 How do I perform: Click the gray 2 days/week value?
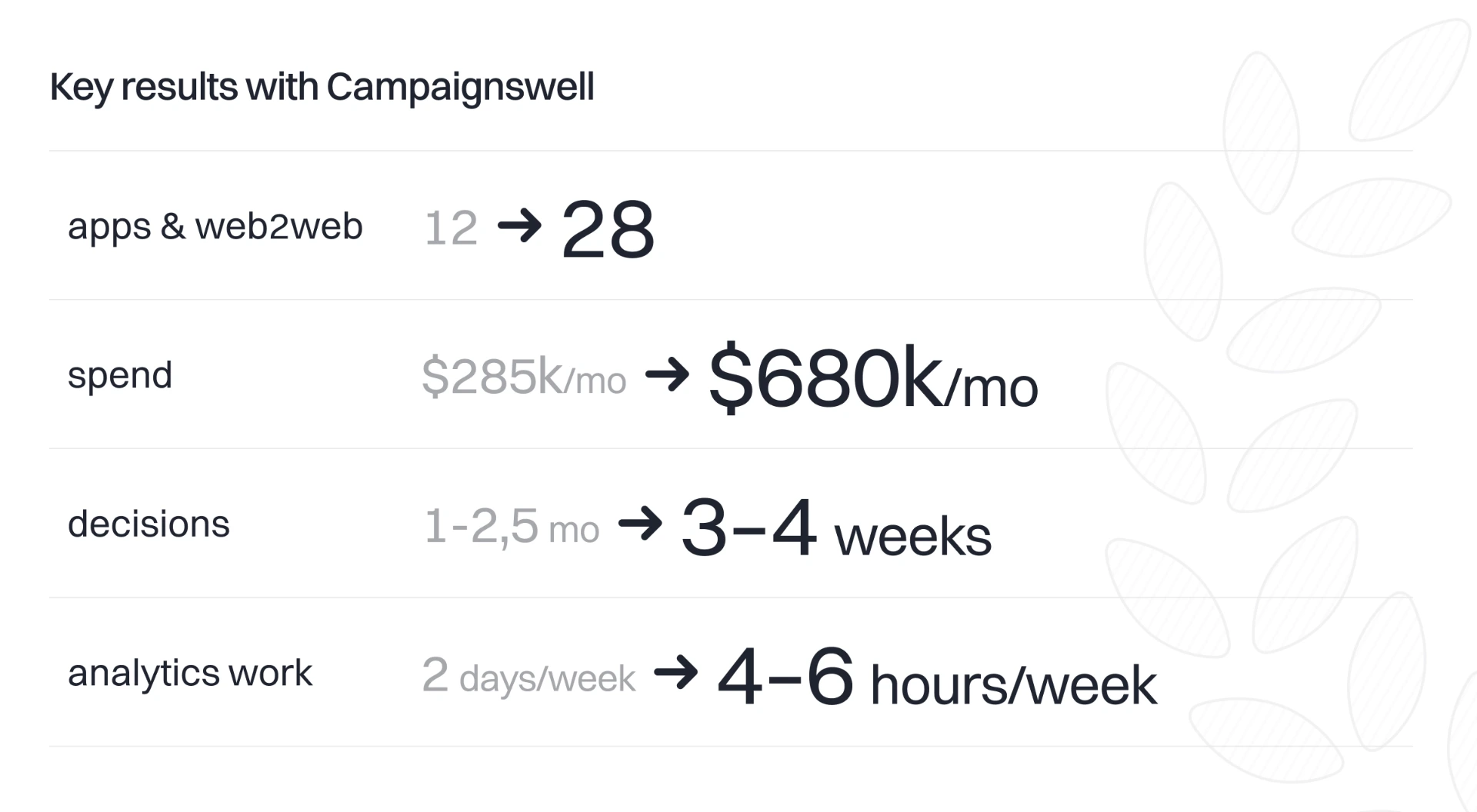pyautogui.click(x=528, y=675)
